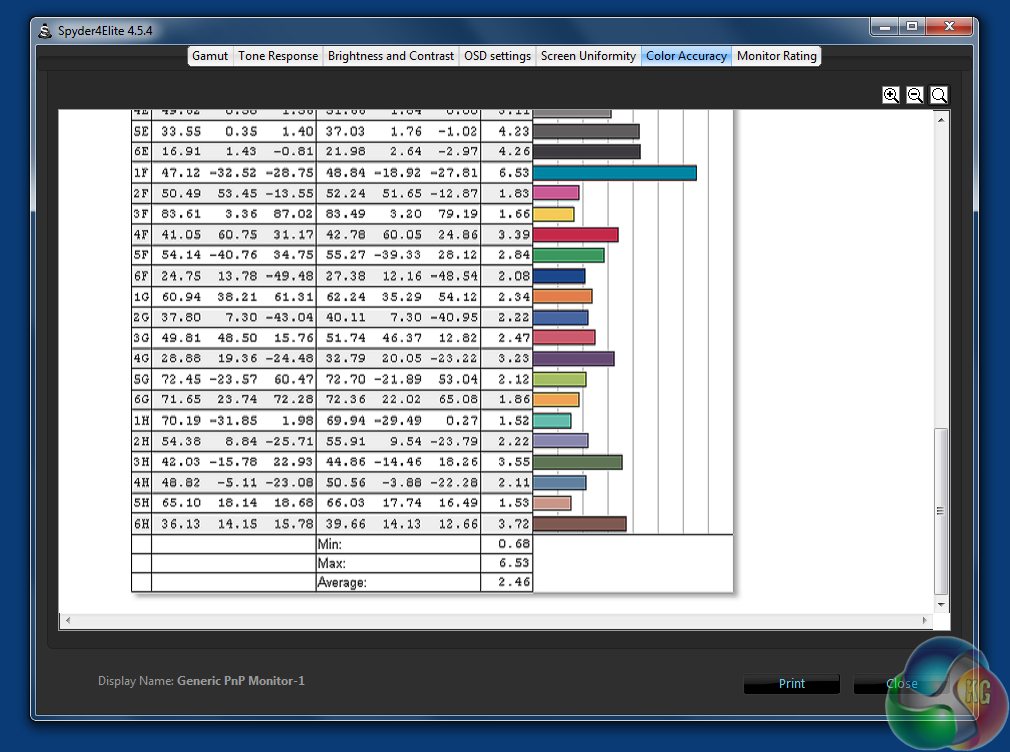Switch to the OSD settings tab
Image resolution: width=1010 pixels, height=752 pixels.
[x=497, y=56]
